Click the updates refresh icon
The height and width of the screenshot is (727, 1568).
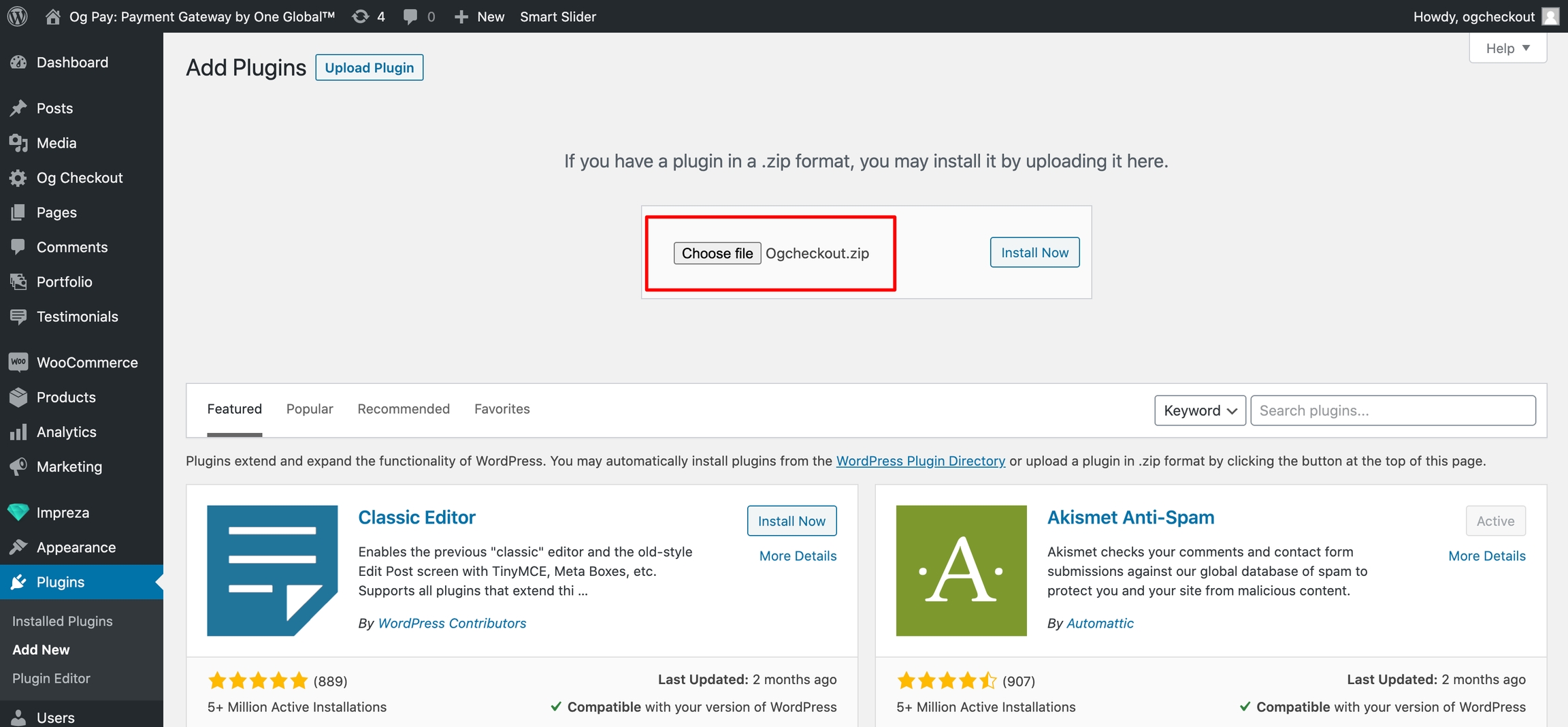click(x=360, y=16)
